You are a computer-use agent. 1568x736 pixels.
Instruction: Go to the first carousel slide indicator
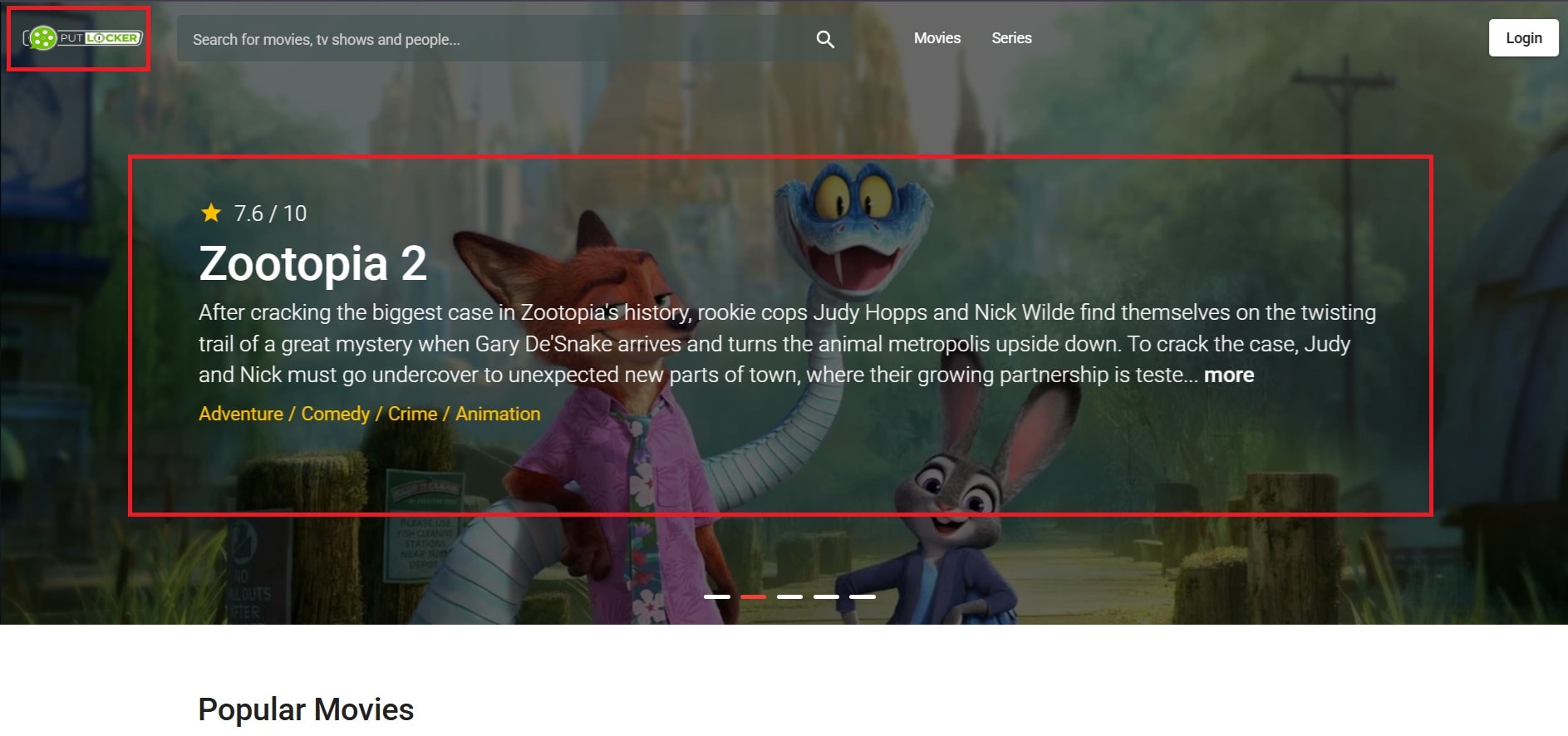tap(717, 596)
